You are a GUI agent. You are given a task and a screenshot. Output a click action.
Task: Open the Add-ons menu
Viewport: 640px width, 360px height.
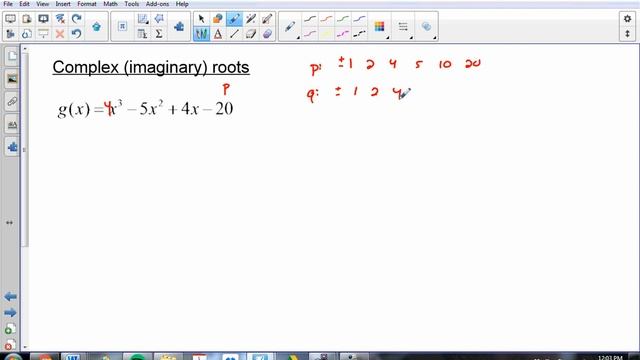[157, 4]
